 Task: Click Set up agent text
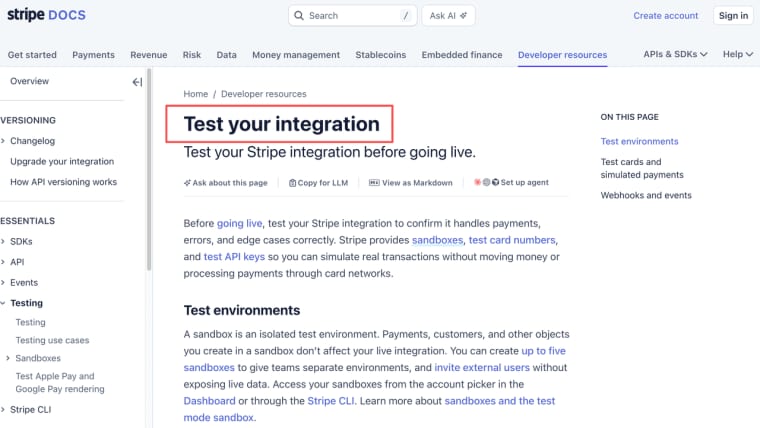524,182
